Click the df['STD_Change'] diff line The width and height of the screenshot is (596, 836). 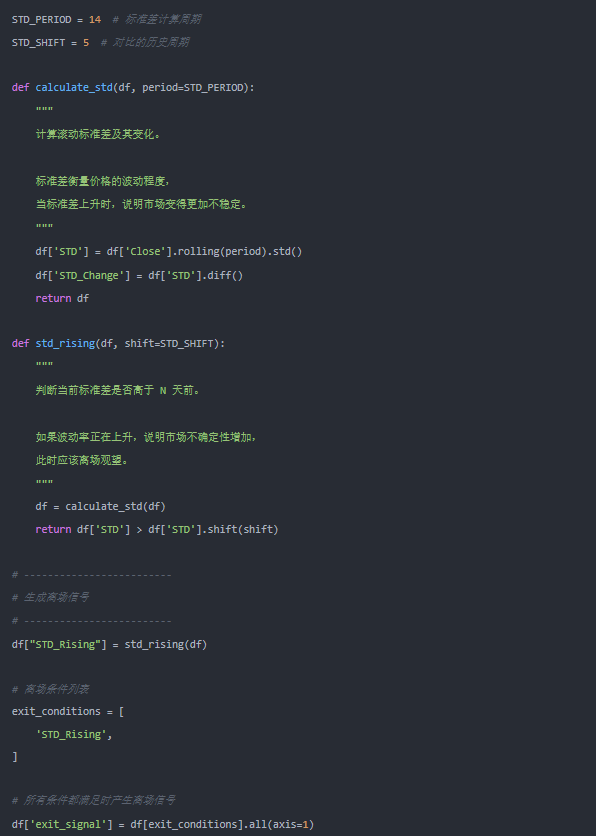(139, 276)
